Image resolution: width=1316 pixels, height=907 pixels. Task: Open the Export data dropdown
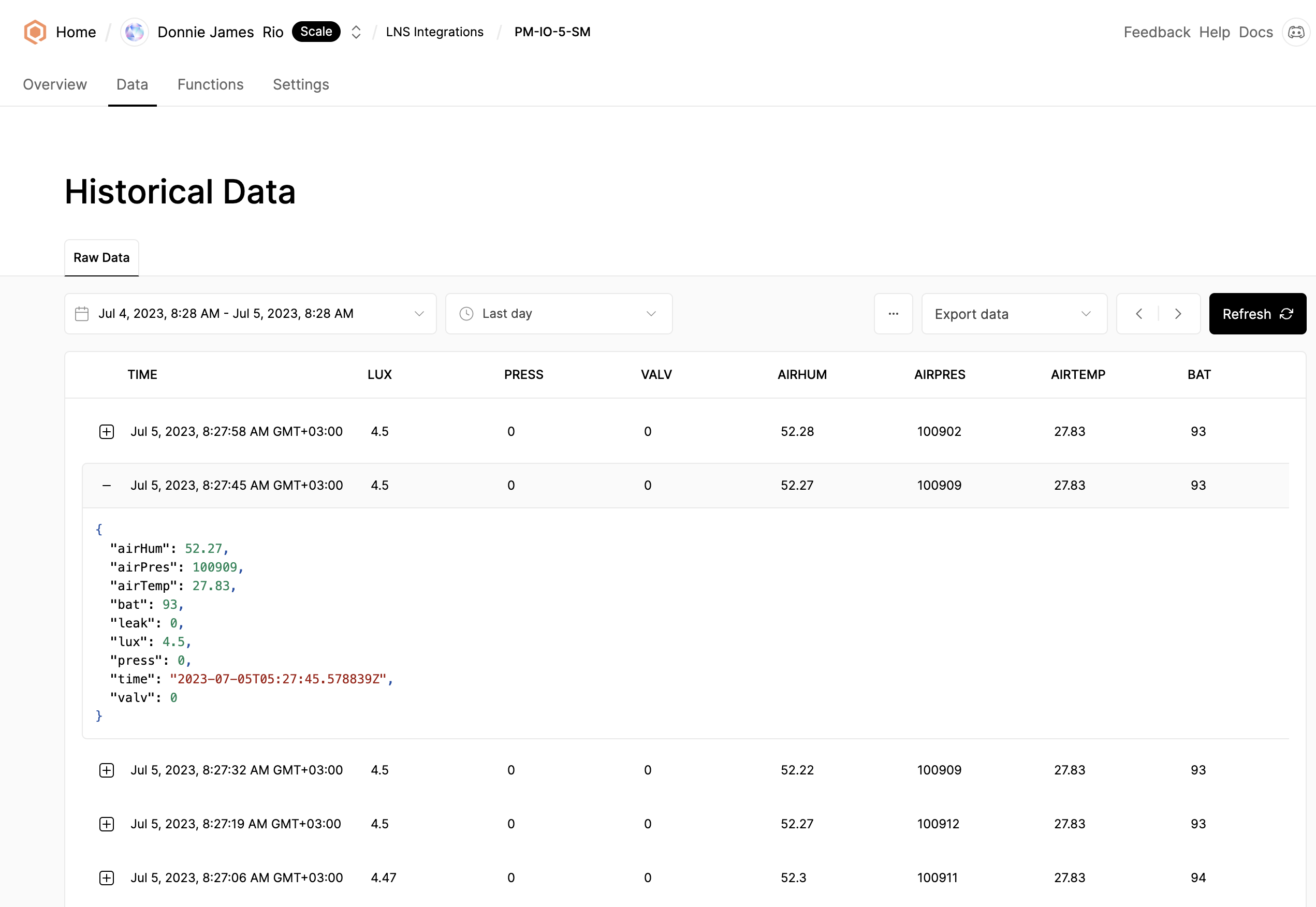click(1014, 314)
